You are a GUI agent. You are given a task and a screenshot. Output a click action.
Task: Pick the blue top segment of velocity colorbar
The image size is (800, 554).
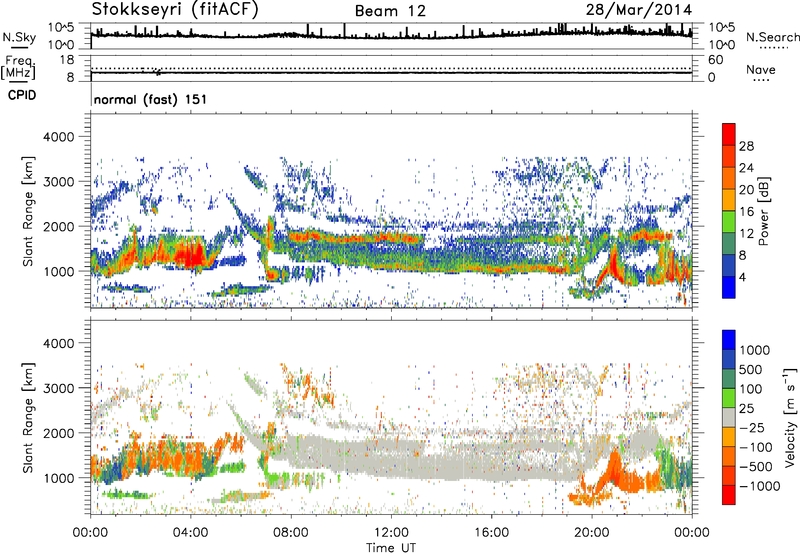[x=729, y=340]
